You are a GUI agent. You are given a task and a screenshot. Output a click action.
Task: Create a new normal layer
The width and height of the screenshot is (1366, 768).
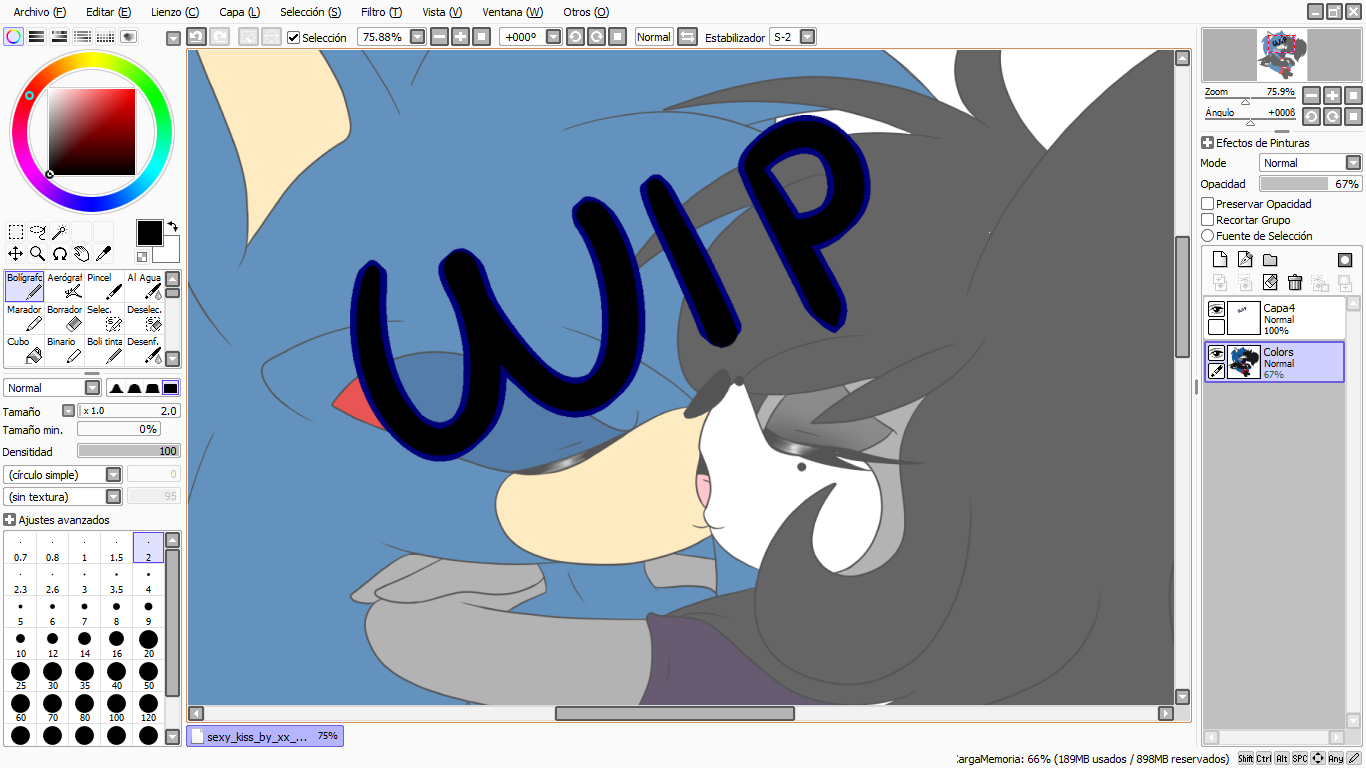(1219, 260)
